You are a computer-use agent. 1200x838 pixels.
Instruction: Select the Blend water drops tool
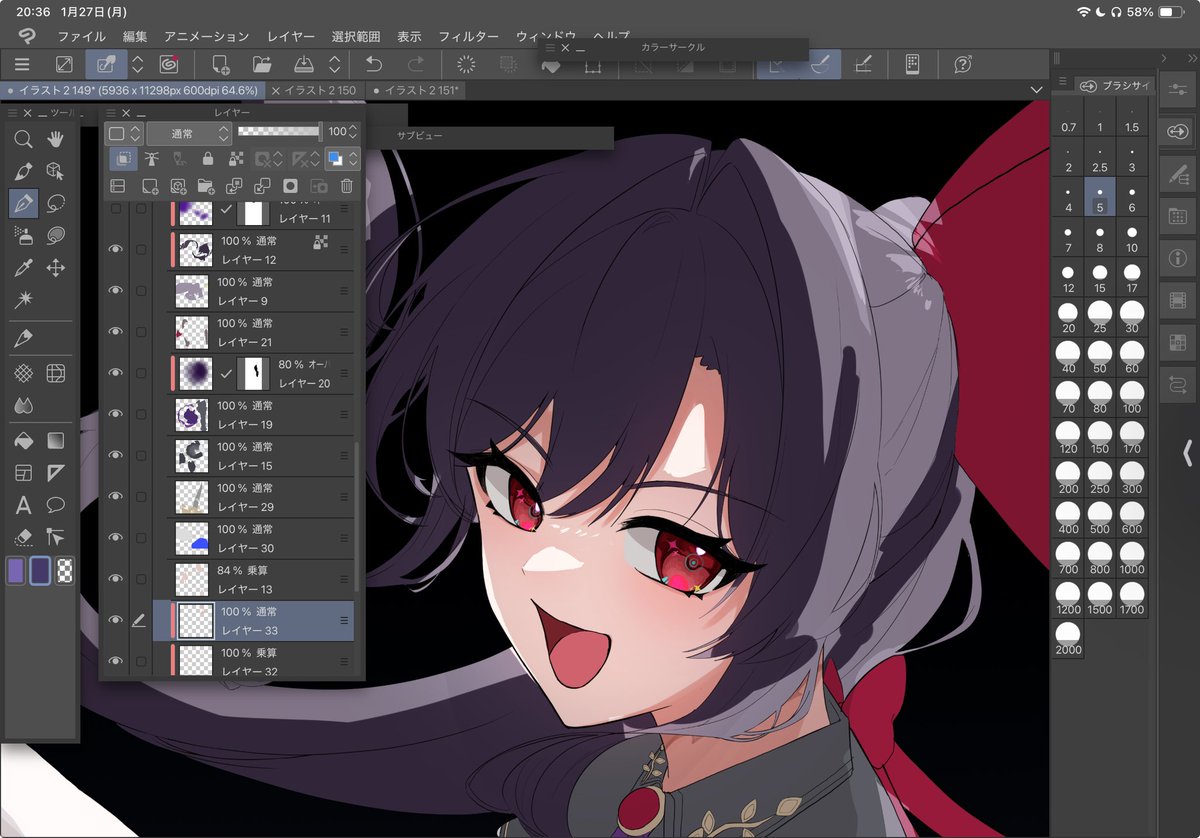(24, 405)
